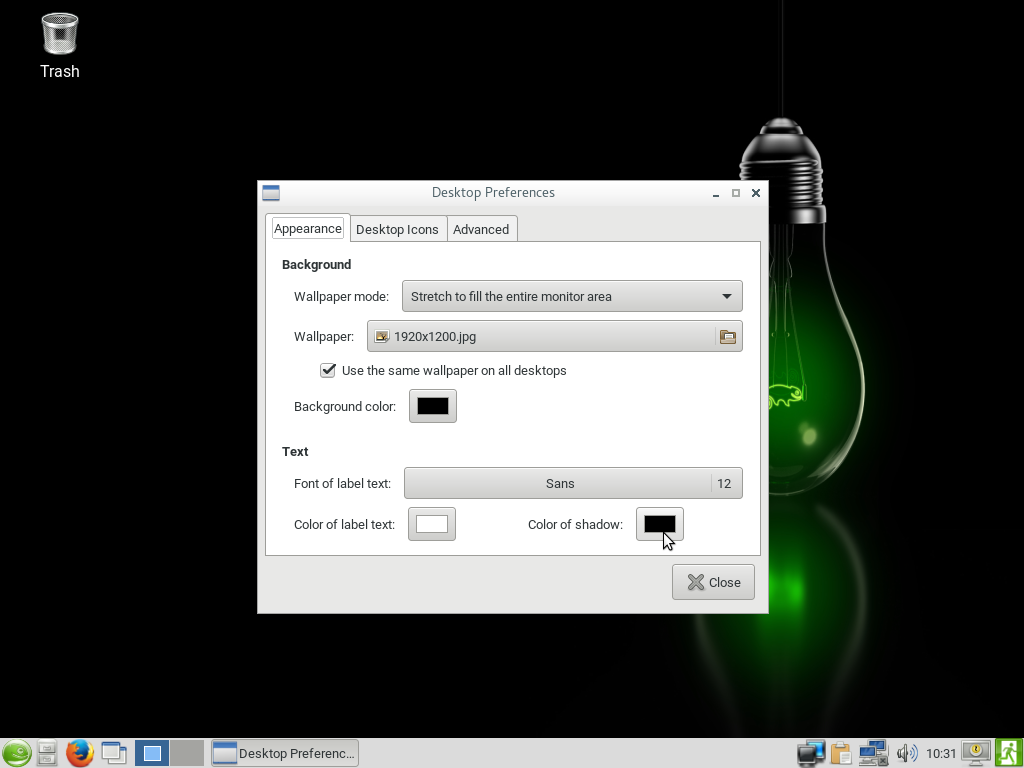Toggle 'Use the same wallpaper on all desktops'
Viewport: 1024px width, 768px height.
(328, 370)
